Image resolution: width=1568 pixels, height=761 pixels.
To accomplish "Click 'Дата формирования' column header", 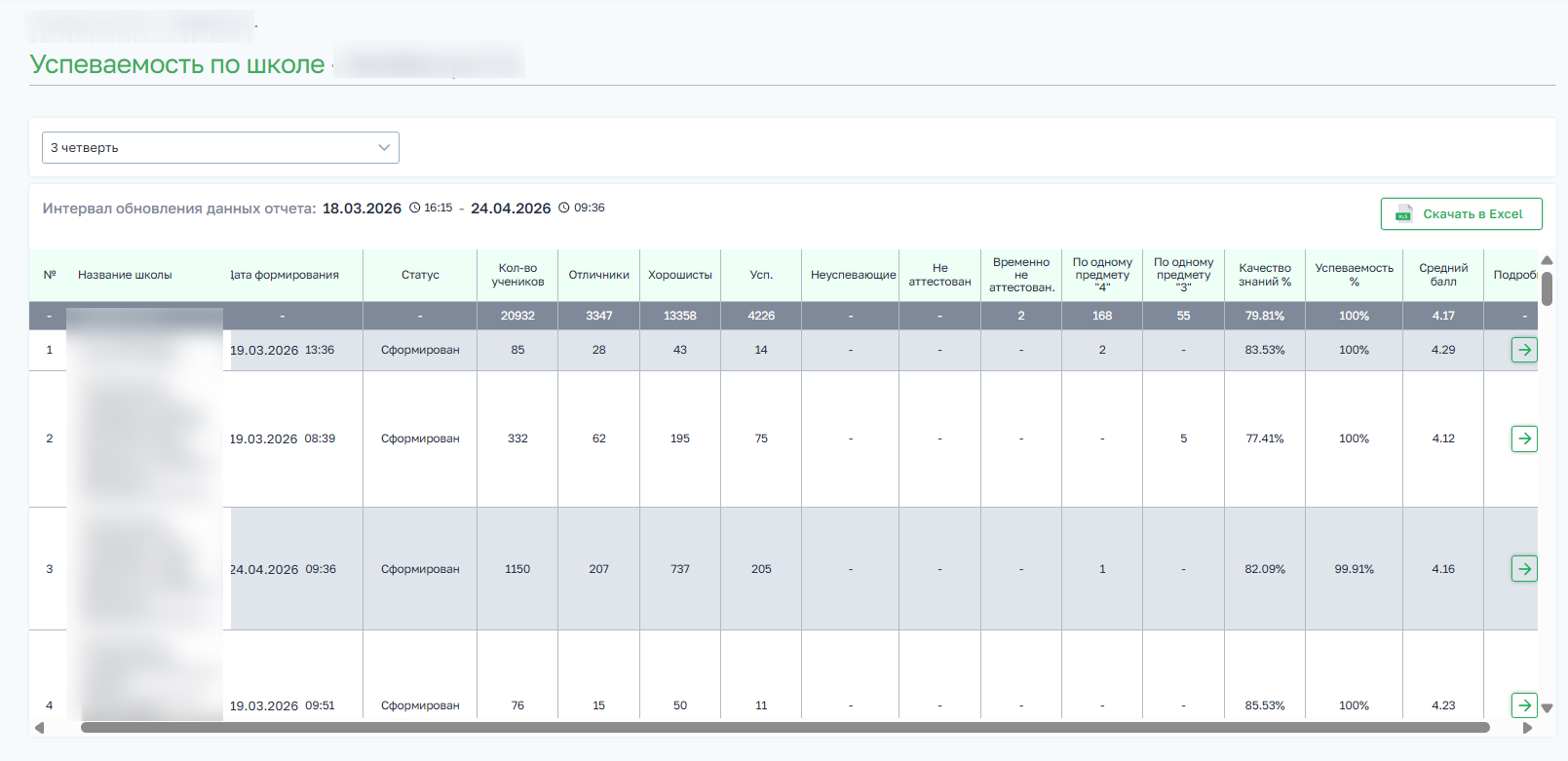I will [285, 275].
